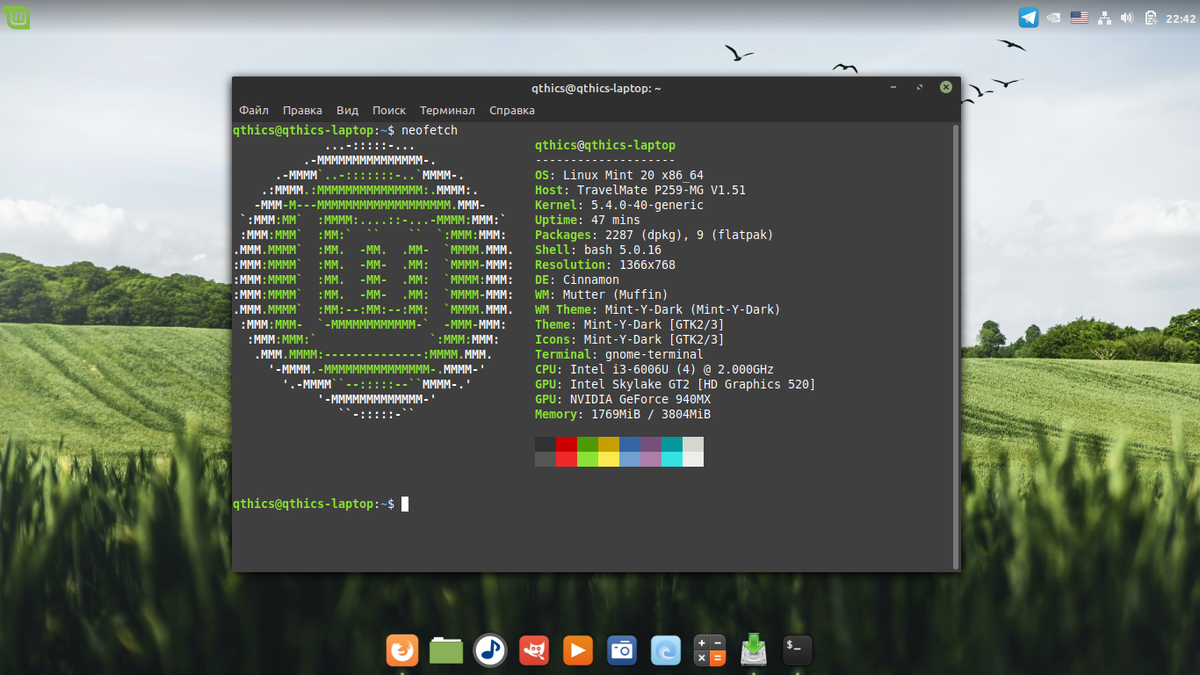Click the "GPU: NVIDIA GeForce 940MX" line

[x=623, y=400]
